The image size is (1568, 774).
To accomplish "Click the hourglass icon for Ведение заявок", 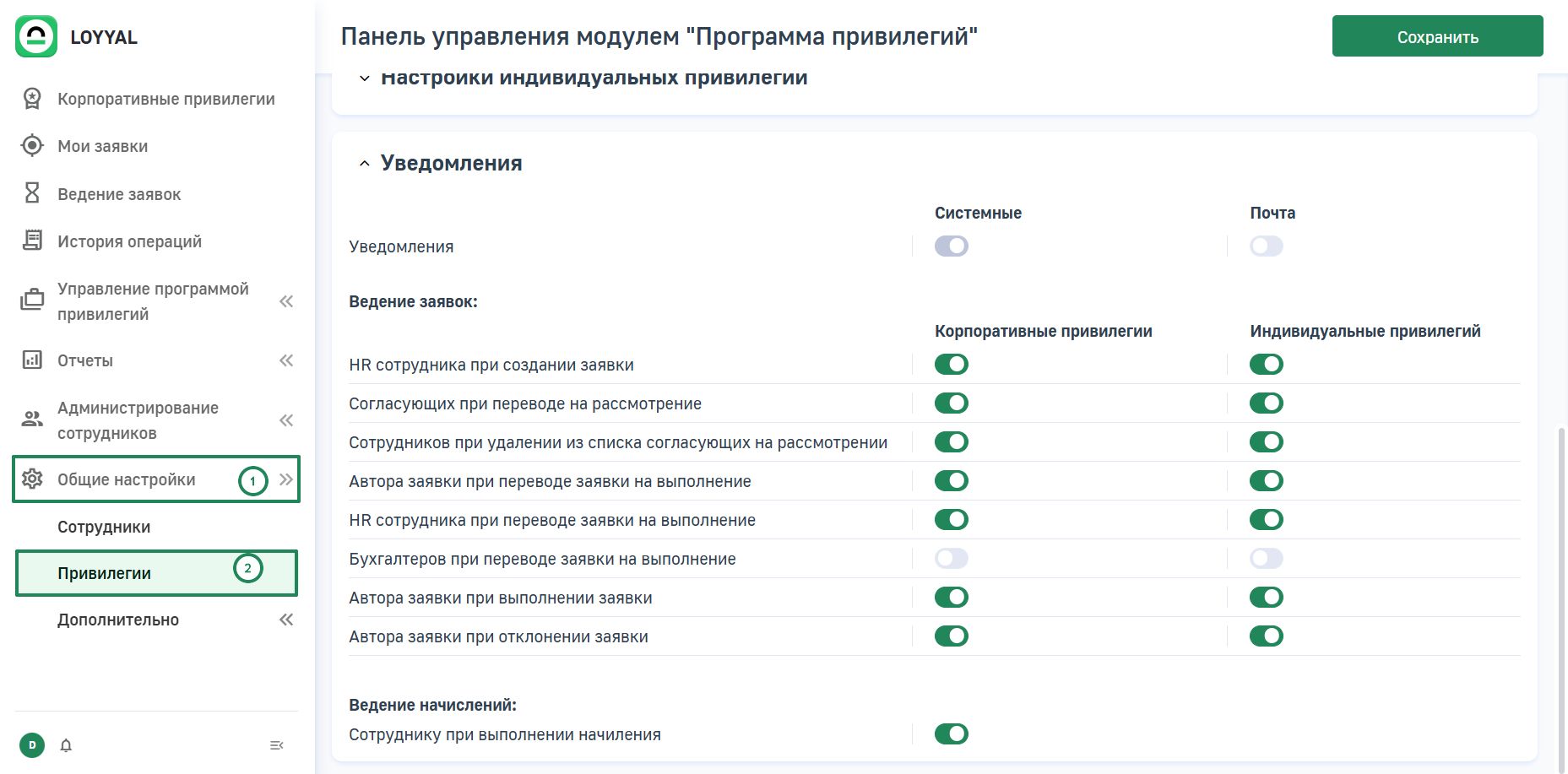I will [32, 193].
